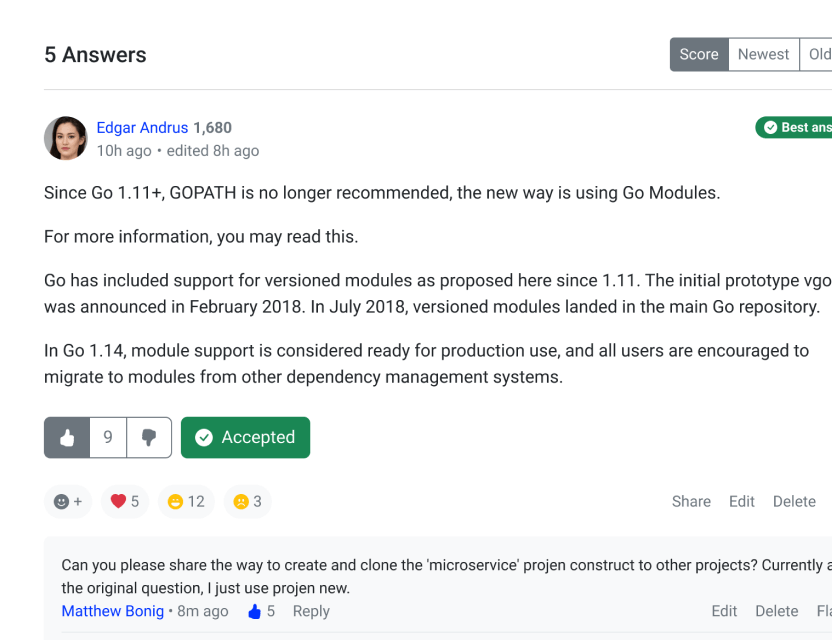
Task: Toggle the Accepted answer button
Action: click(x=245, y=438)
